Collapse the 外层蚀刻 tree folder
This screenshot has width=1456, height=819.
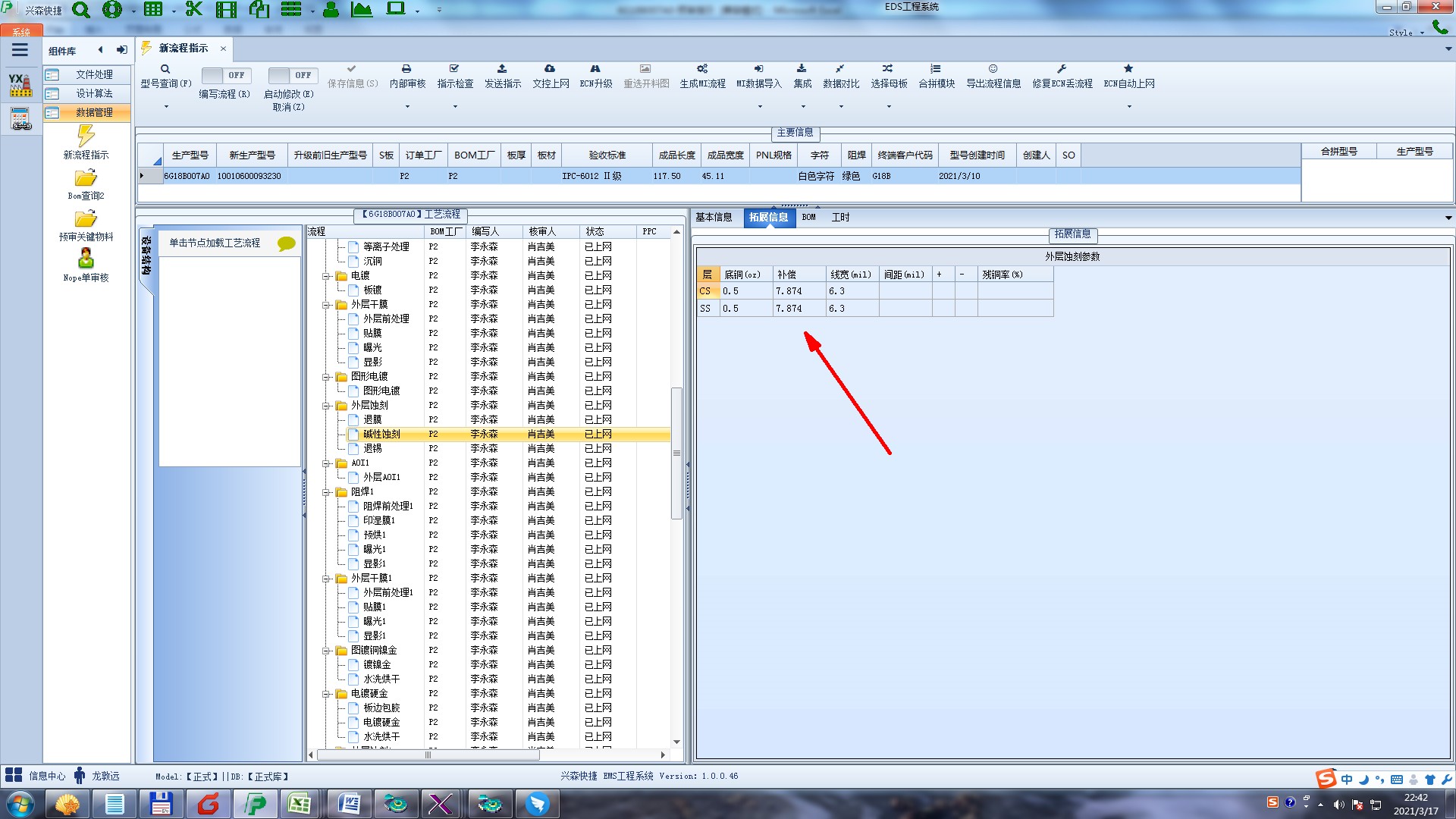coord(327,406)
